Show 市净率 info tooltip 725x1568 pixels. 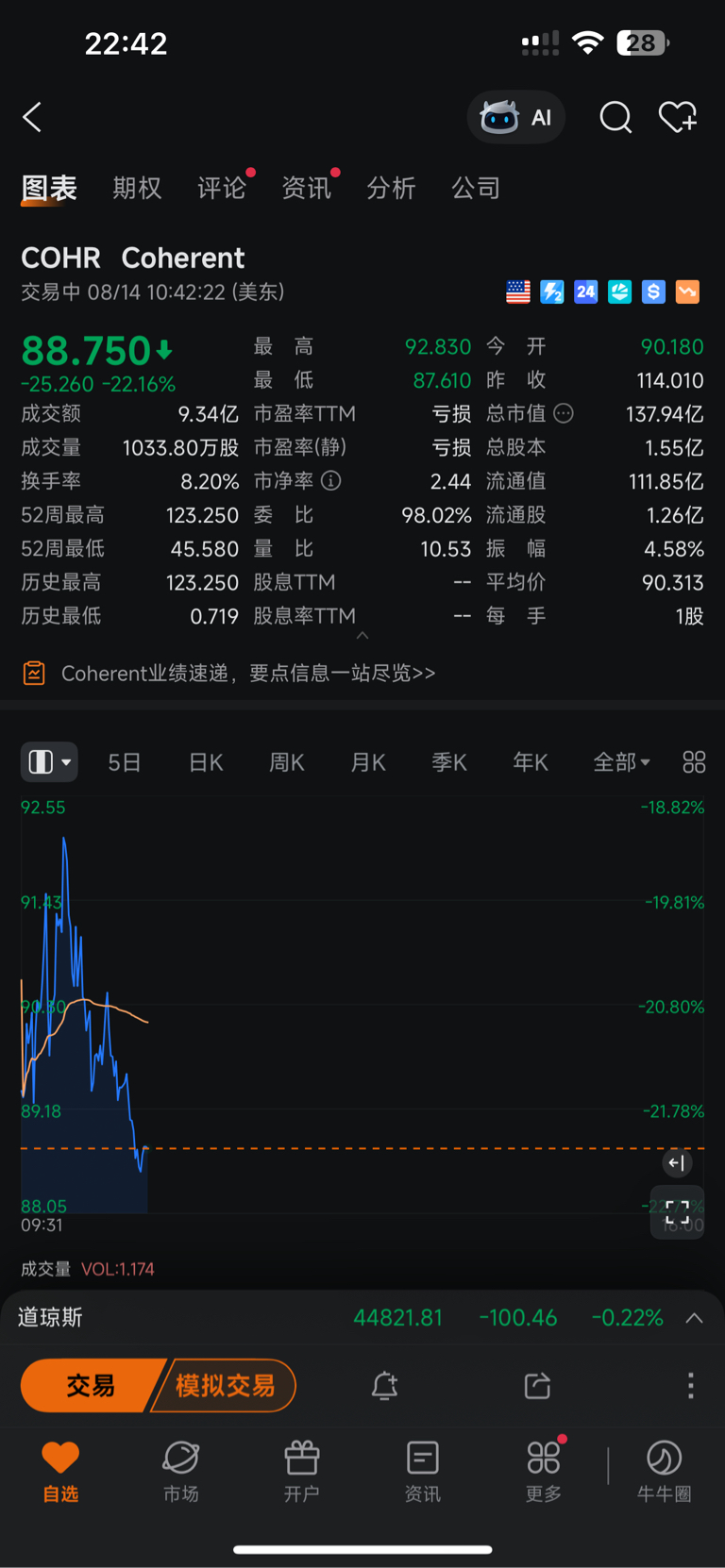[330, 481]
